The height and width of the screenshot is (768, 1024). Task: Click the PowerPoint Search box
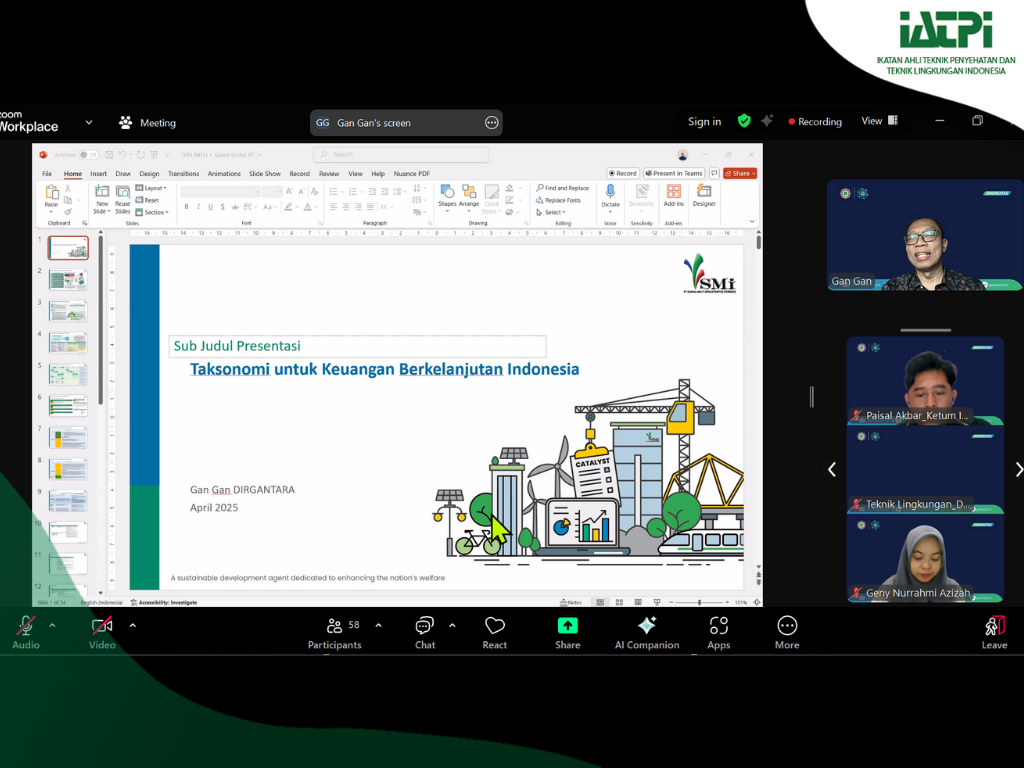point(401,155)
